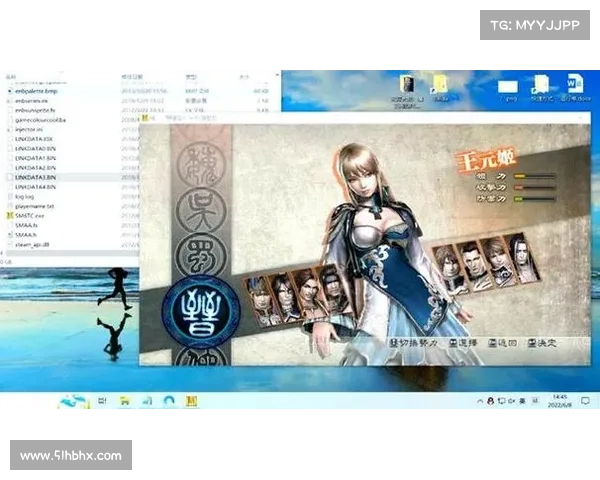Screen dimensions: 600x480
Task: Pick the first portrait in the right character group
Action: point(452,269)
